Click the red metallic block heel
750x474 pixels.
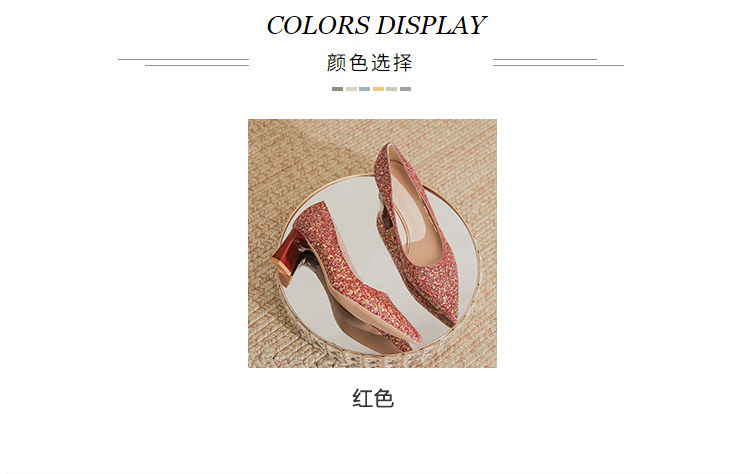click(x=289, y=259)
